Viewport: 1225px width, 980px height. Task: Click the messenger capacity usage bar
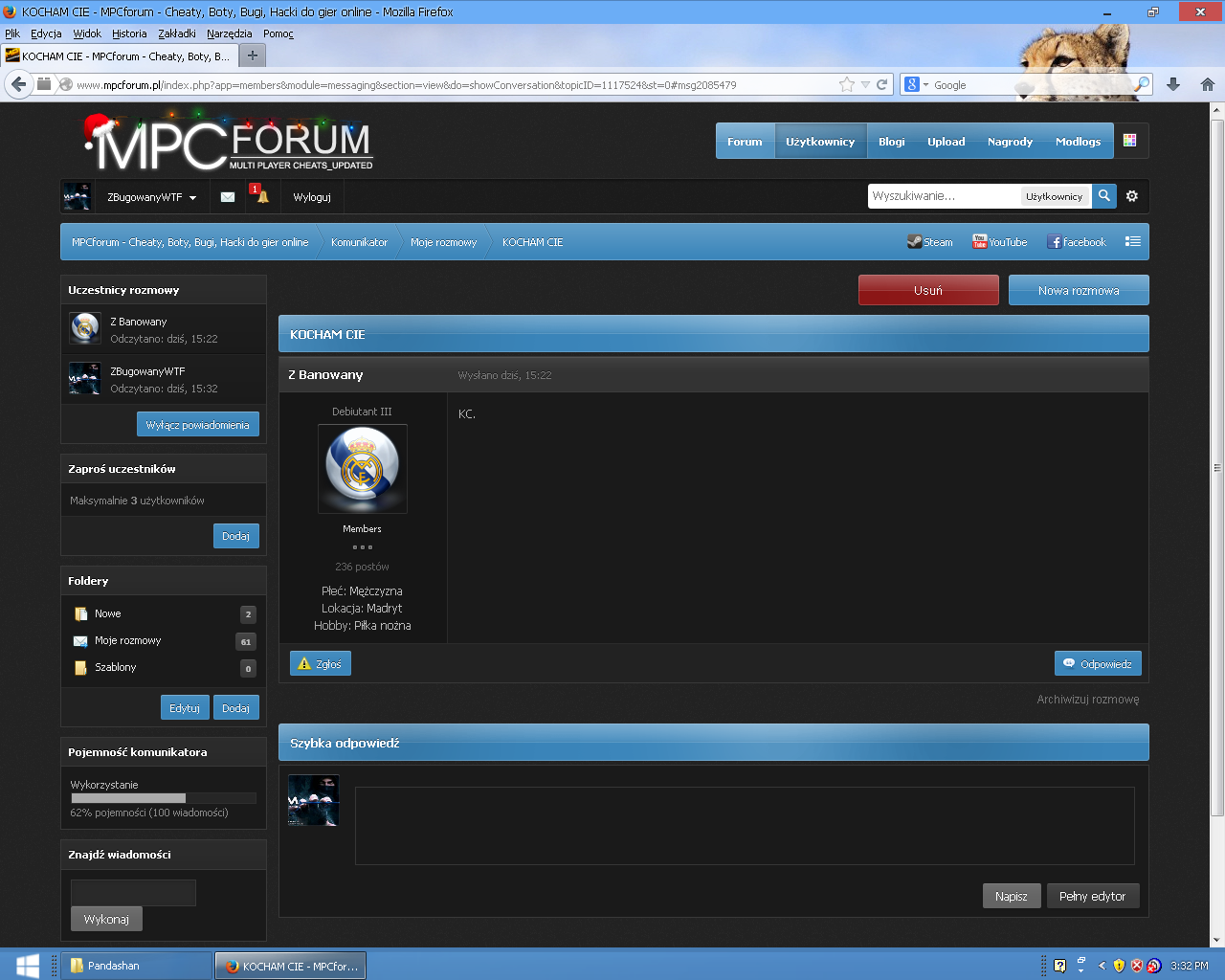click(x=164, y=798)
